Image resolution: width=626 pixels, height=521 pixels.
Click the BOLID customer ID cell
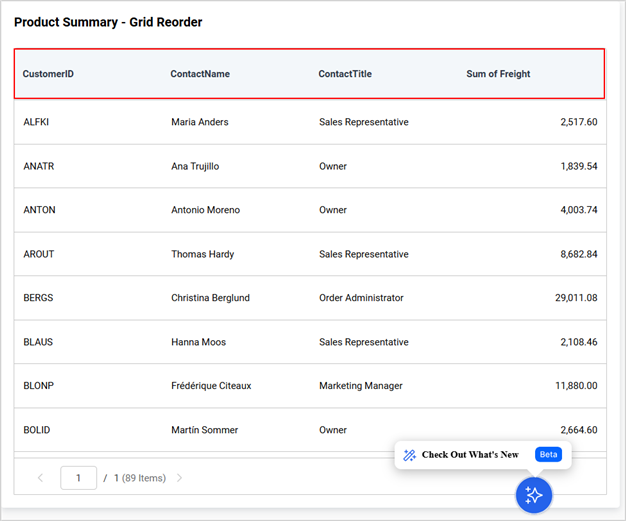click(37, 430)
